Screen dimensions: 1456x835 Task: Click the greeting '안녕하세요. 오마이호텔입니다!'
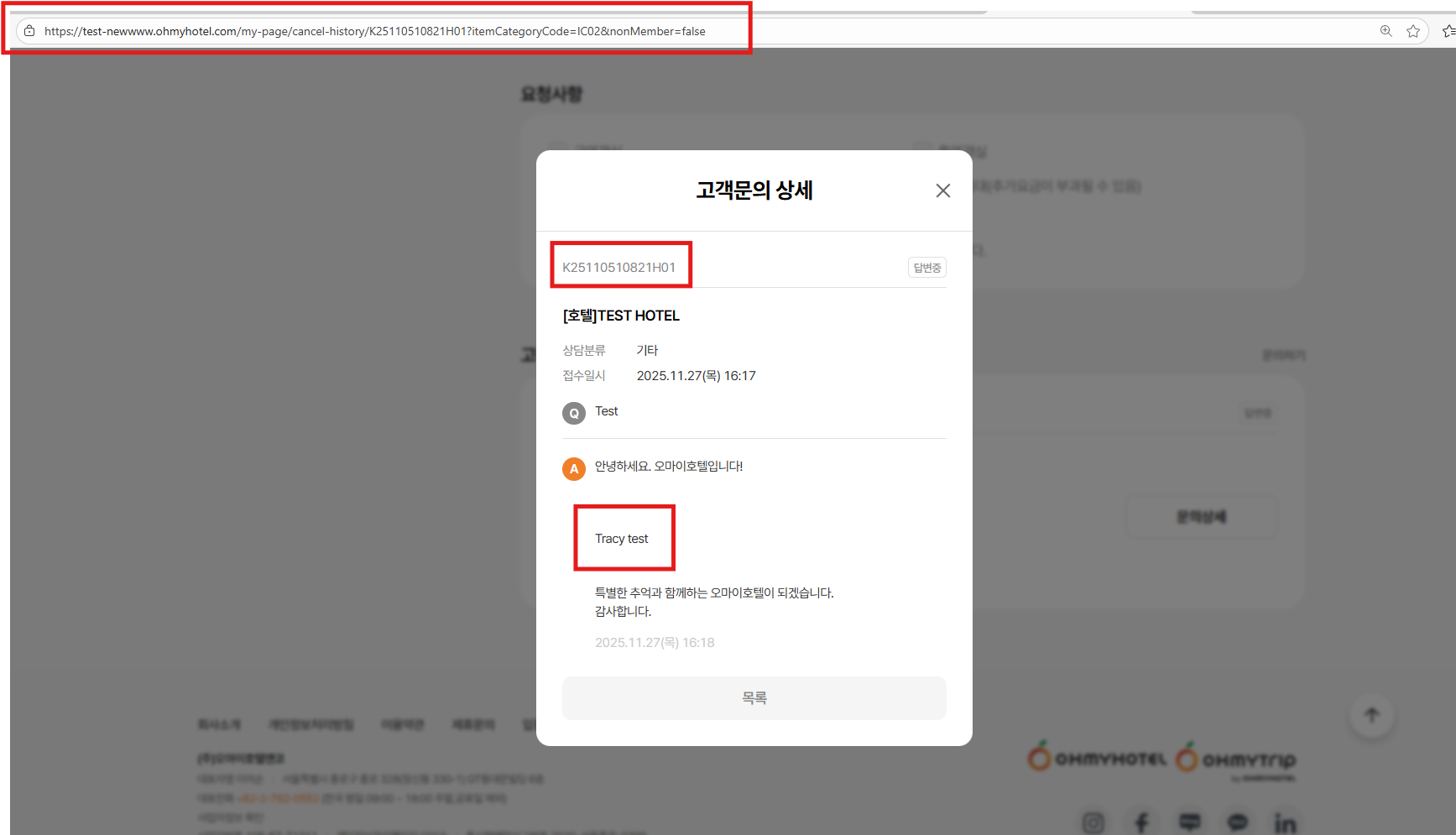point(669,467)
